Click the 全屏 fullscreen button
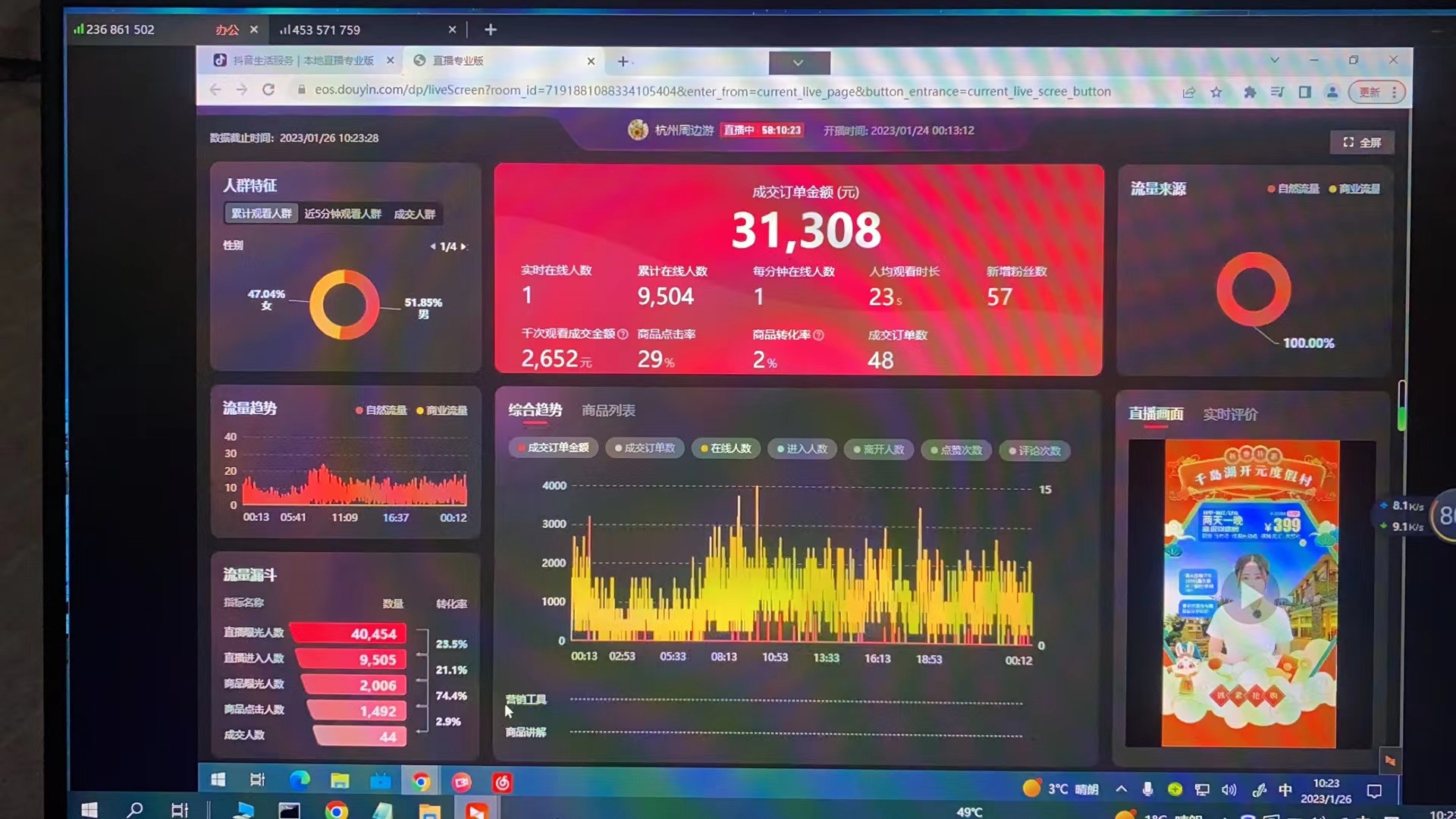 tap(1362, 143)
